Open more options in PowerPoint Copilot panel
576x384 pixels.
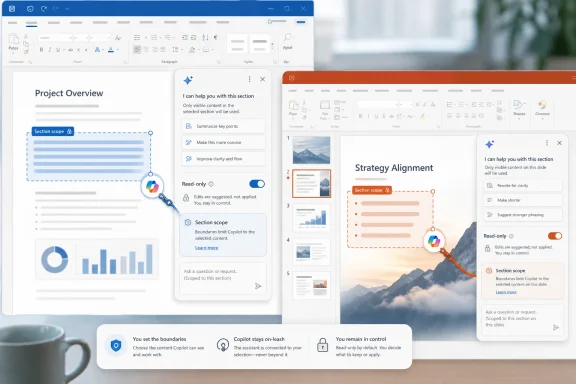pos(547,143)
